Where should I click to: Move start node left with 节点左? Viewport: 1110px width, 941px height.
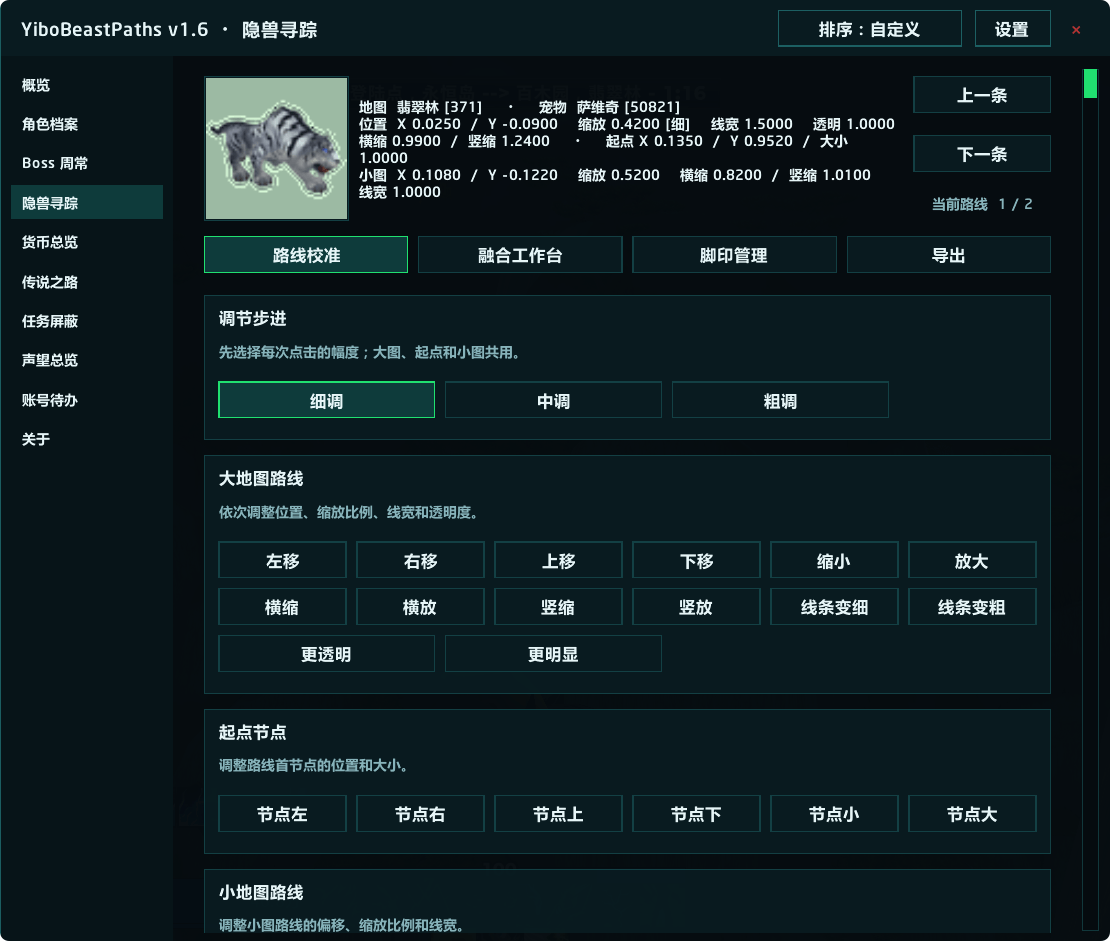click(282, 814)
